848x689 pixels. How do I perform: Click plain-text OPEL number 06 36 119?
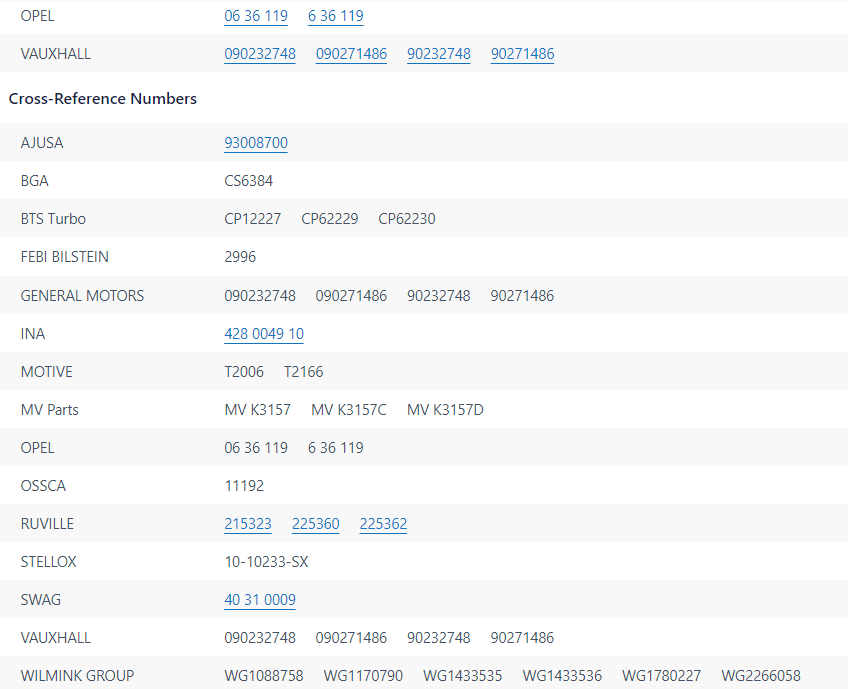(256, 448)
